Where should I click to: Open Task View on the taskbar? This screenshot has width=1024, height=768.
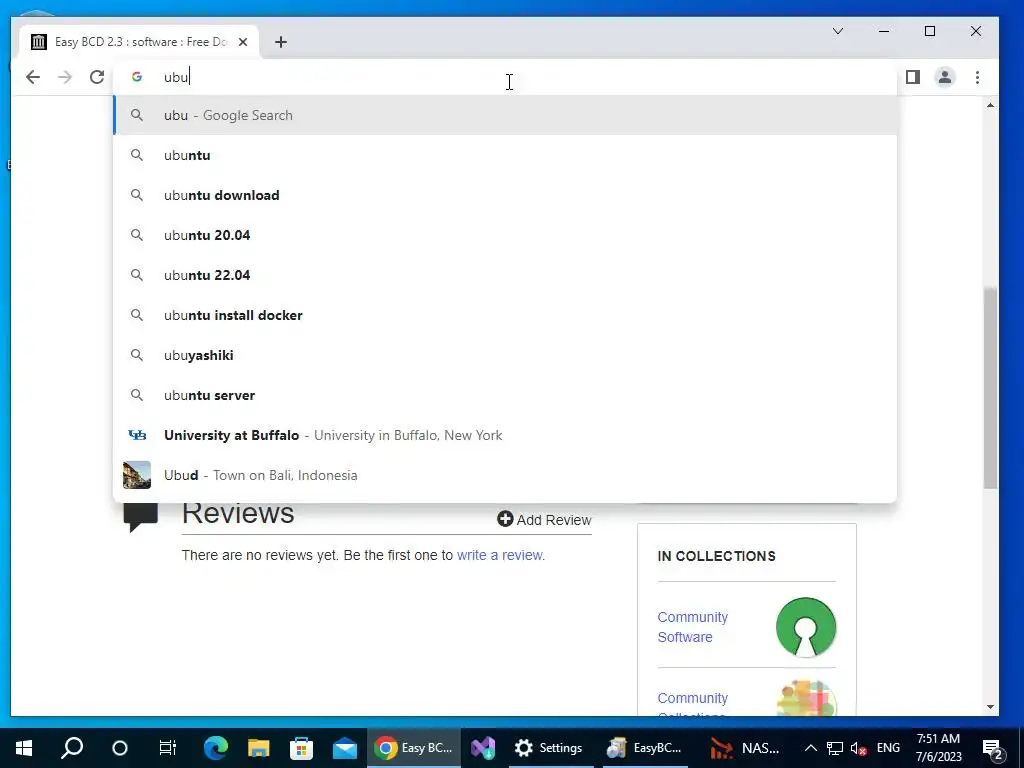[168, 748]
